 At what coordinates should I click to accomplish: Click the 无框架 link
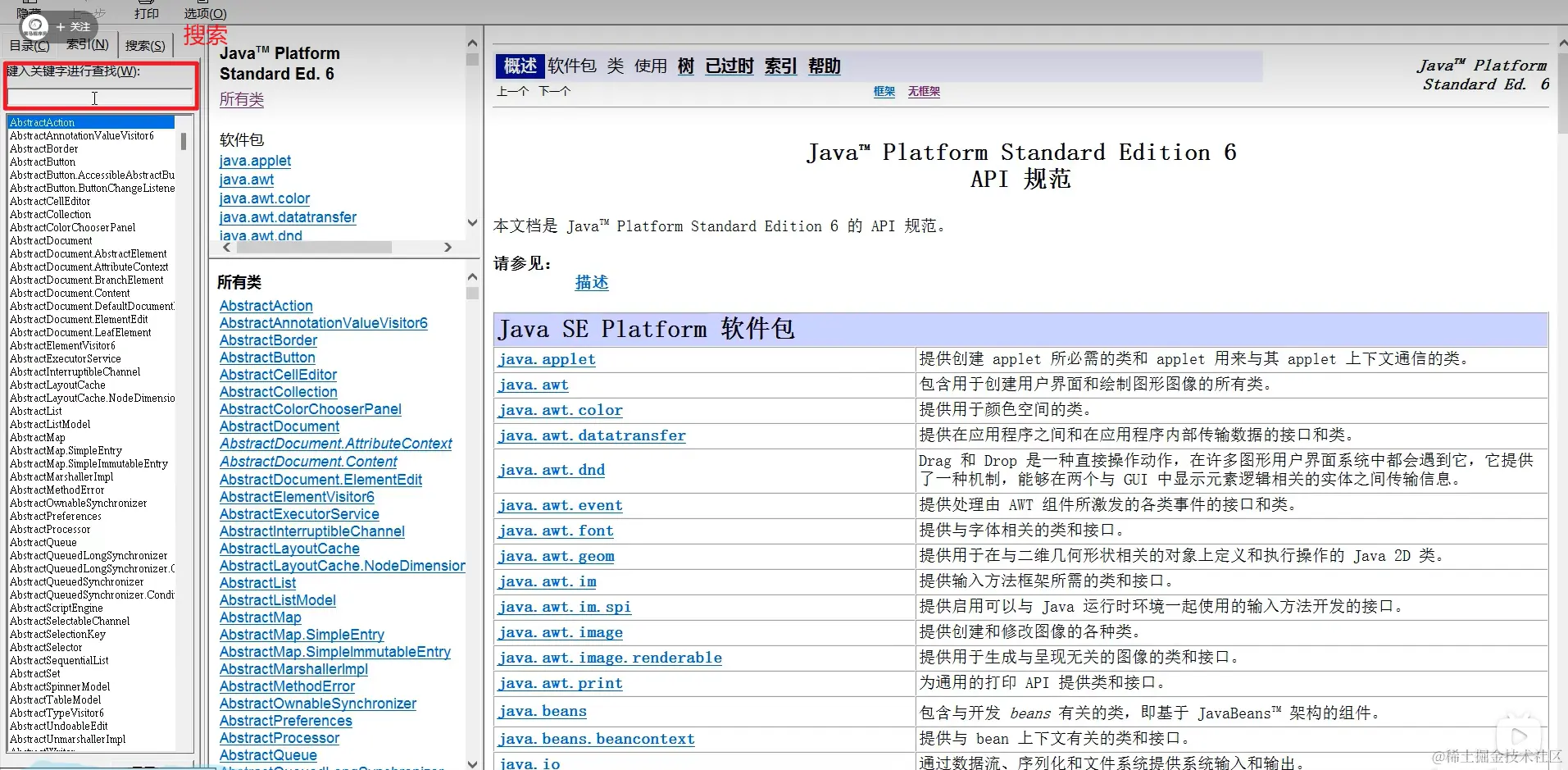[924, 92]
